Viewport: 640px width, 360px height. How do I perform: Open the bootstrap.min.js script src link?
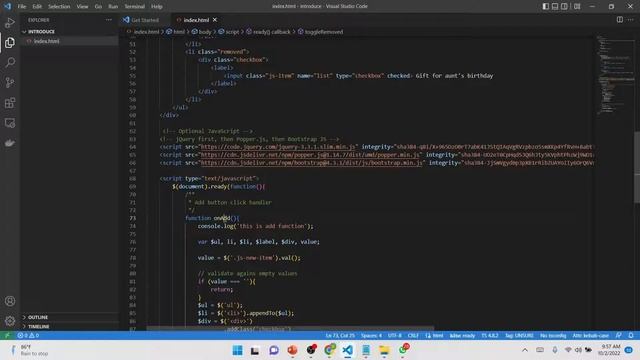point(311,163)
